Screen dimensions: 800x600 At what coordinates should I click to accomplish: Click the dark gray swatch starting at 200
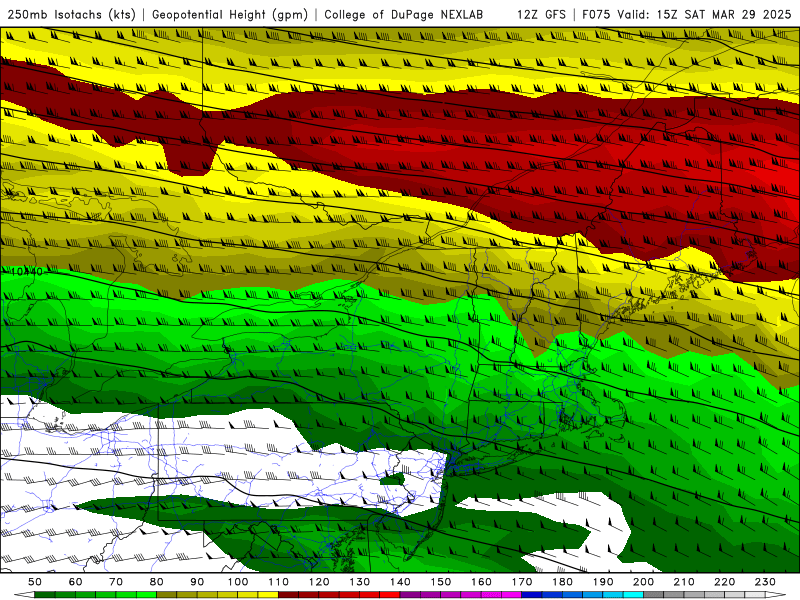pos(654,595)
